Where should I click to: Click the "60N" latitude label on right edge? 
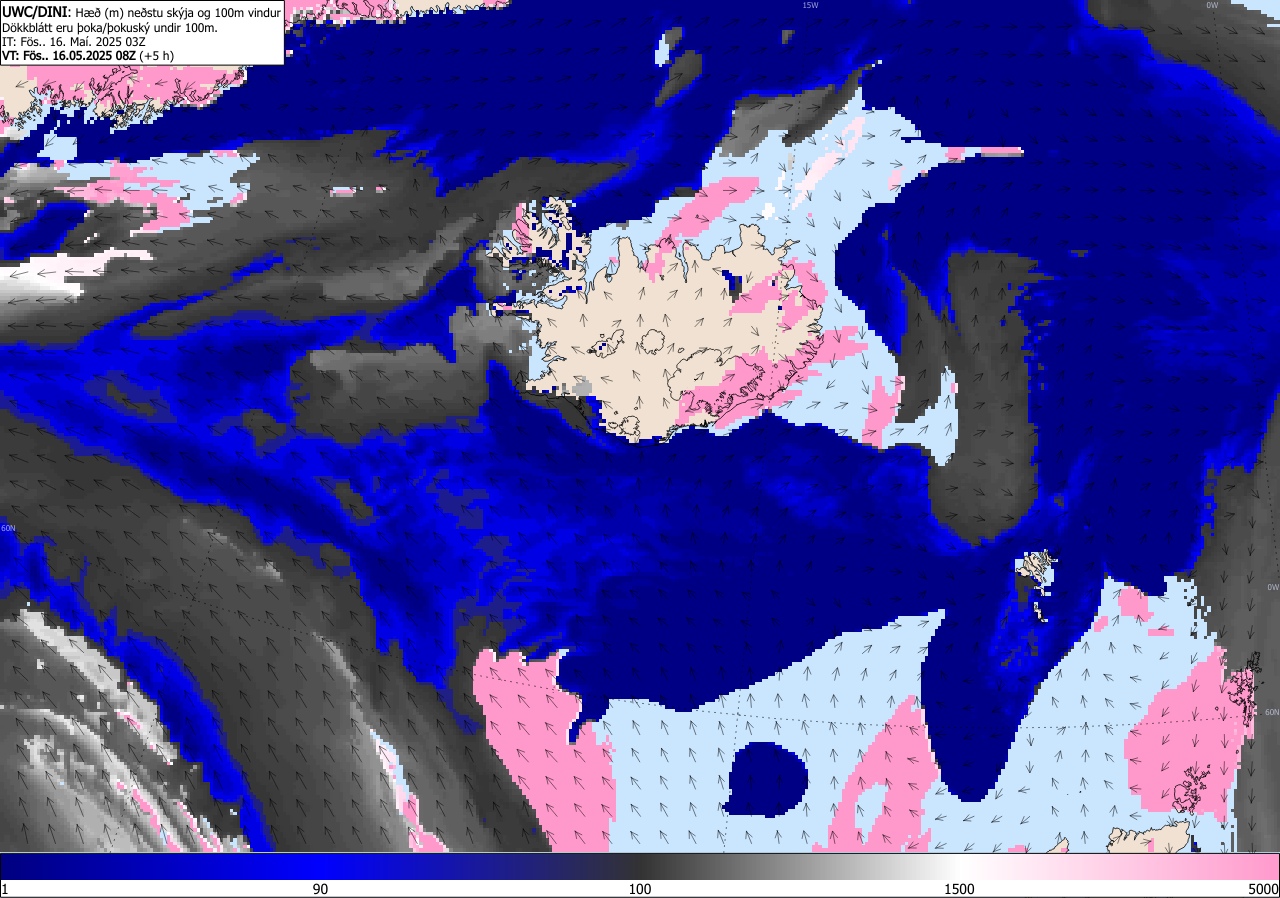(x=1272, y=713)
